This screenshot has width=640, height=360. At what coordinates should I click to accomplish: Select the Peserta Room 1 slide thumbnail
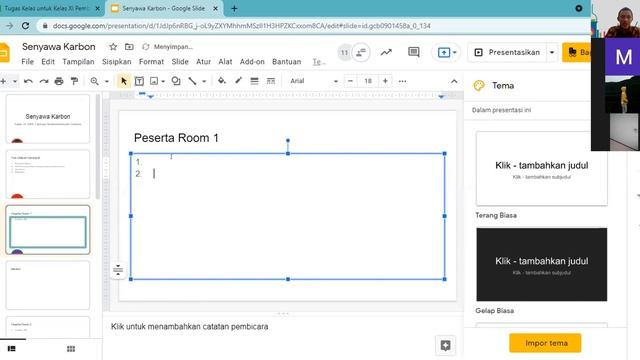point(48,230)
